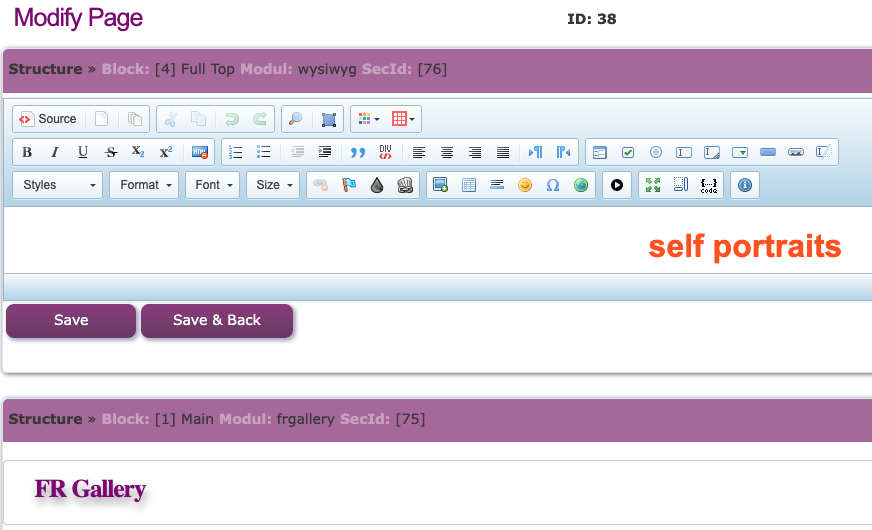Maximize the editor area
The height and width of the screenshot is (530, 872).
point(653,185)
